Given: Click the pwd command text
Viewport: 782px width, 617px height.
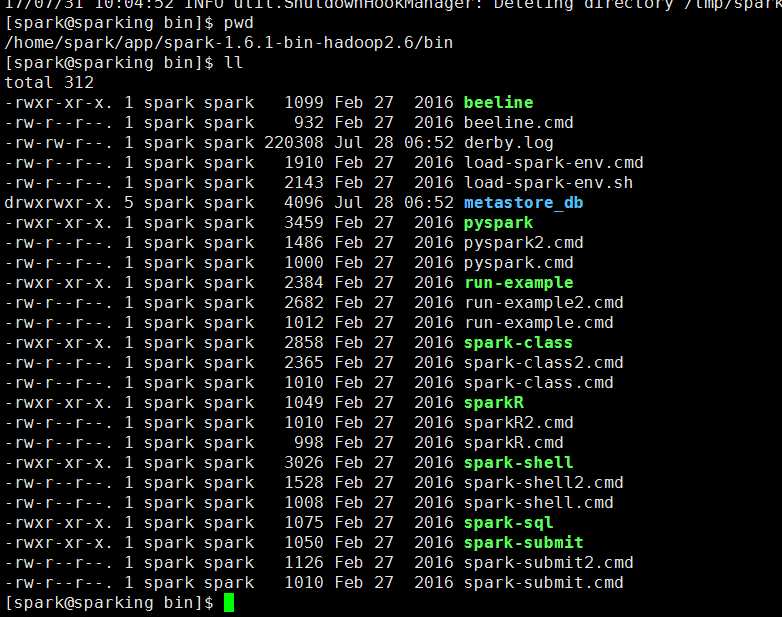Looking at the screenshot, I should pyautogui.click(x=238, y=23).
